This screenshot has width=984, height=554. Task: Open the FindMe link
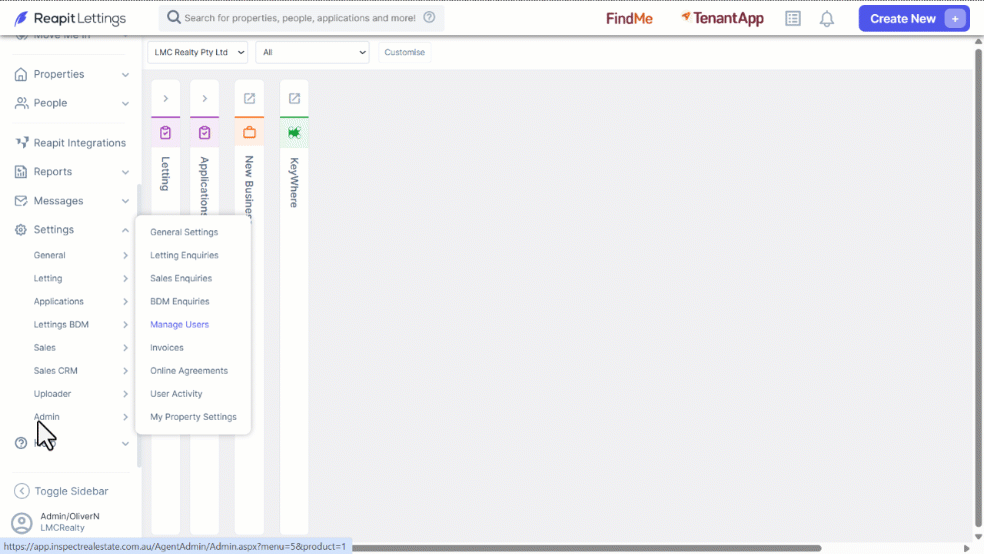coord(629,19)
